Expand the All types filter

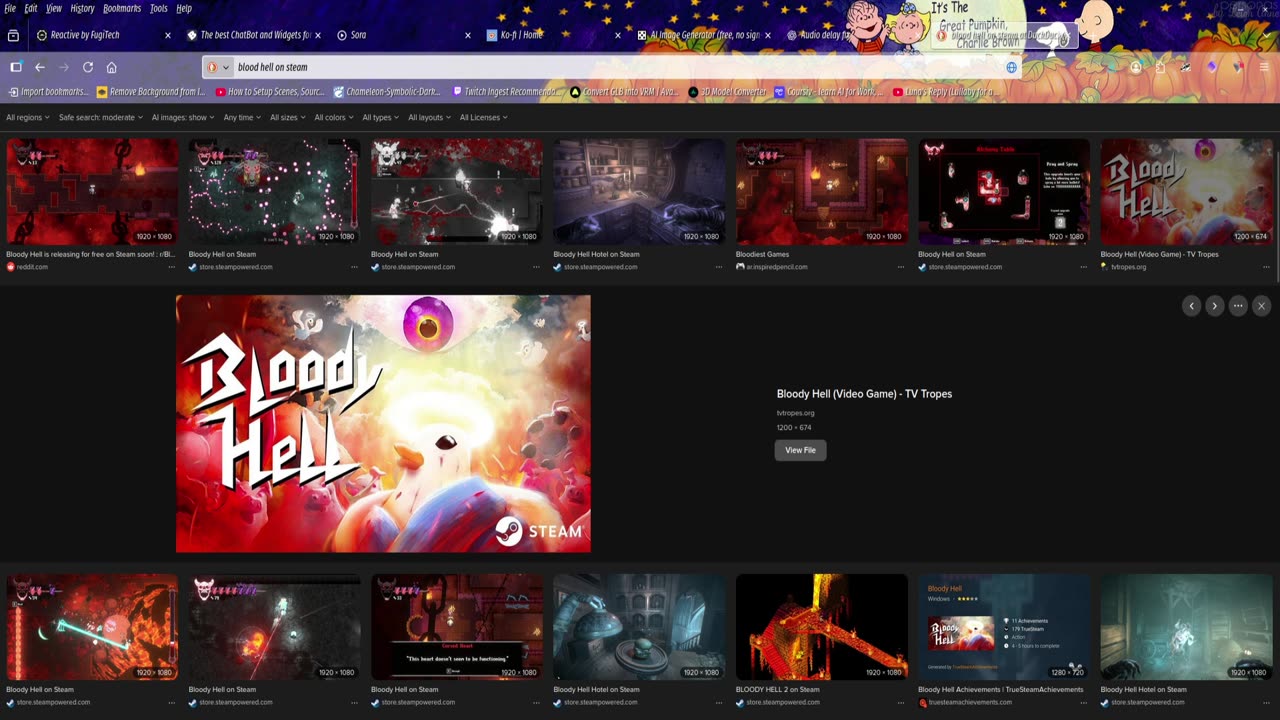pyautogui.click(x=381, y=117)
